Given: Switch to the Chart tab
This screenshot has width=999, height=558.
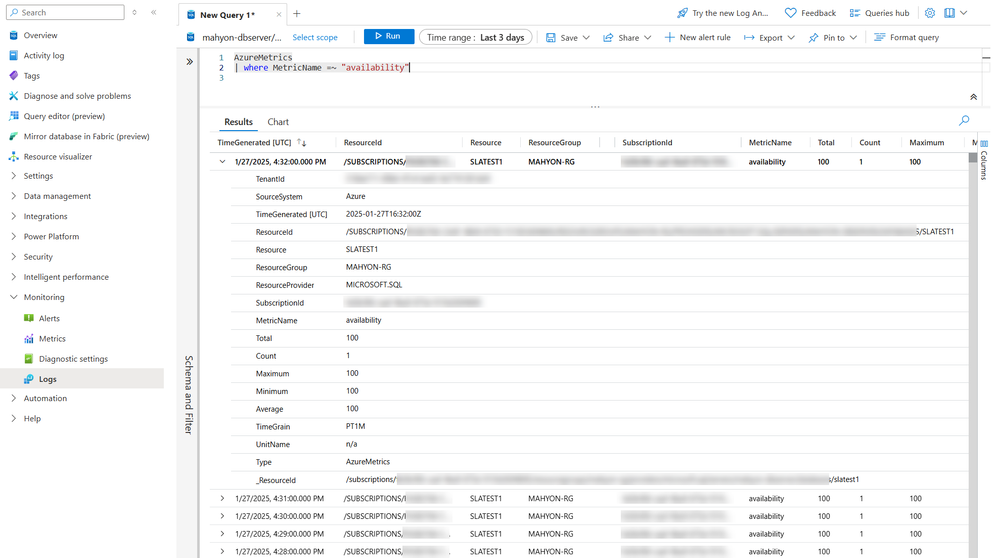Looking at the screenshot, I should (x=278, y=122).
